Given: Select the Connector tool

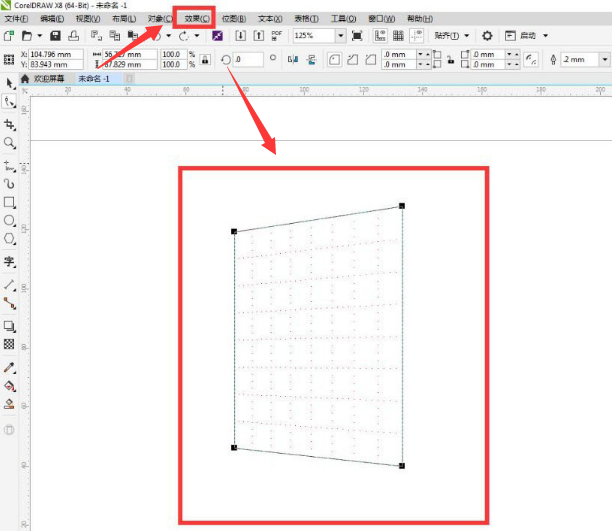Looking at the screenshot, I should (9, 303).
